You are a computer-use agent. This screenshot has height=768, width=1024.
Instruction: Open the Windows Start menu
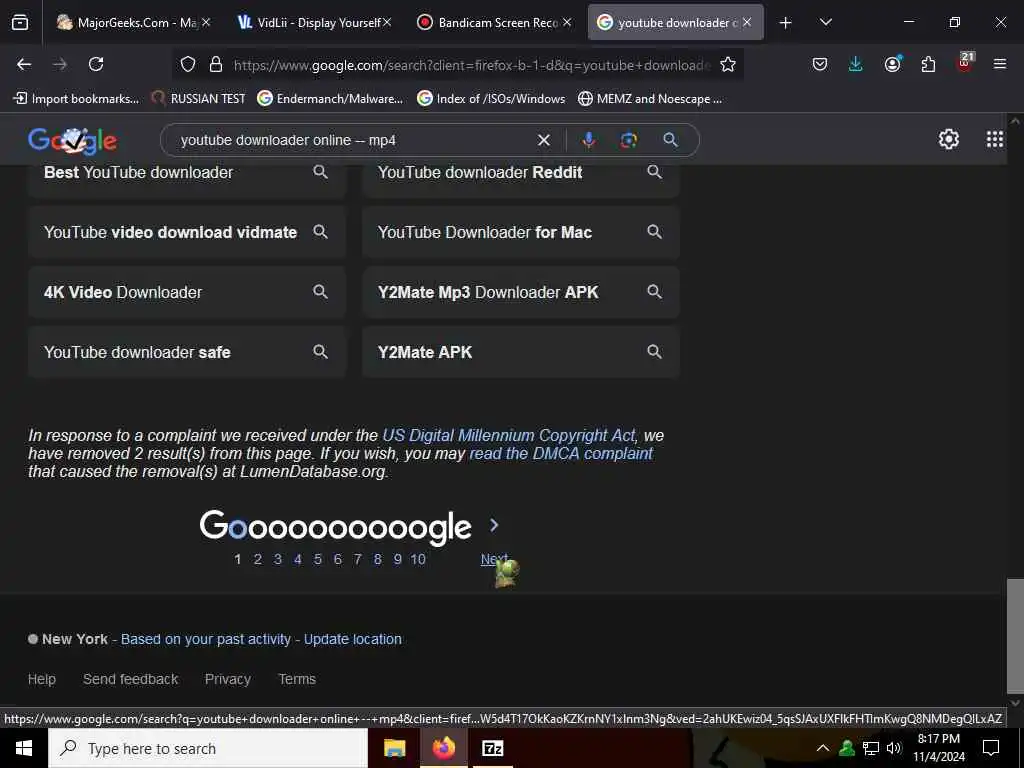coord(24,748)
